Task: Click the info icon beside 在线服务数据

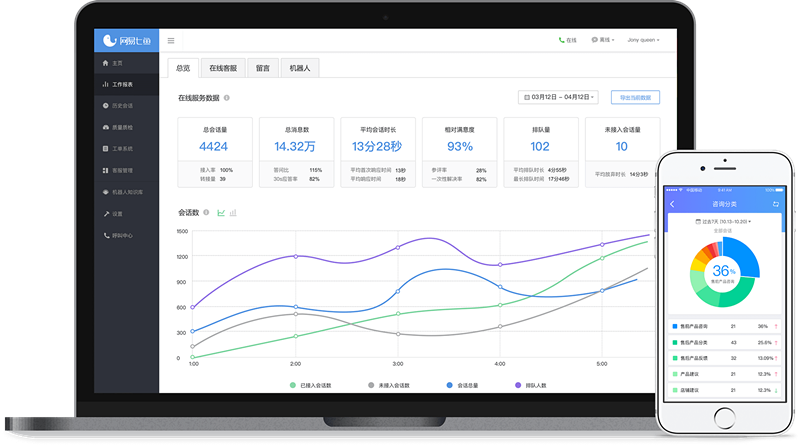Action: coord(227,97)
